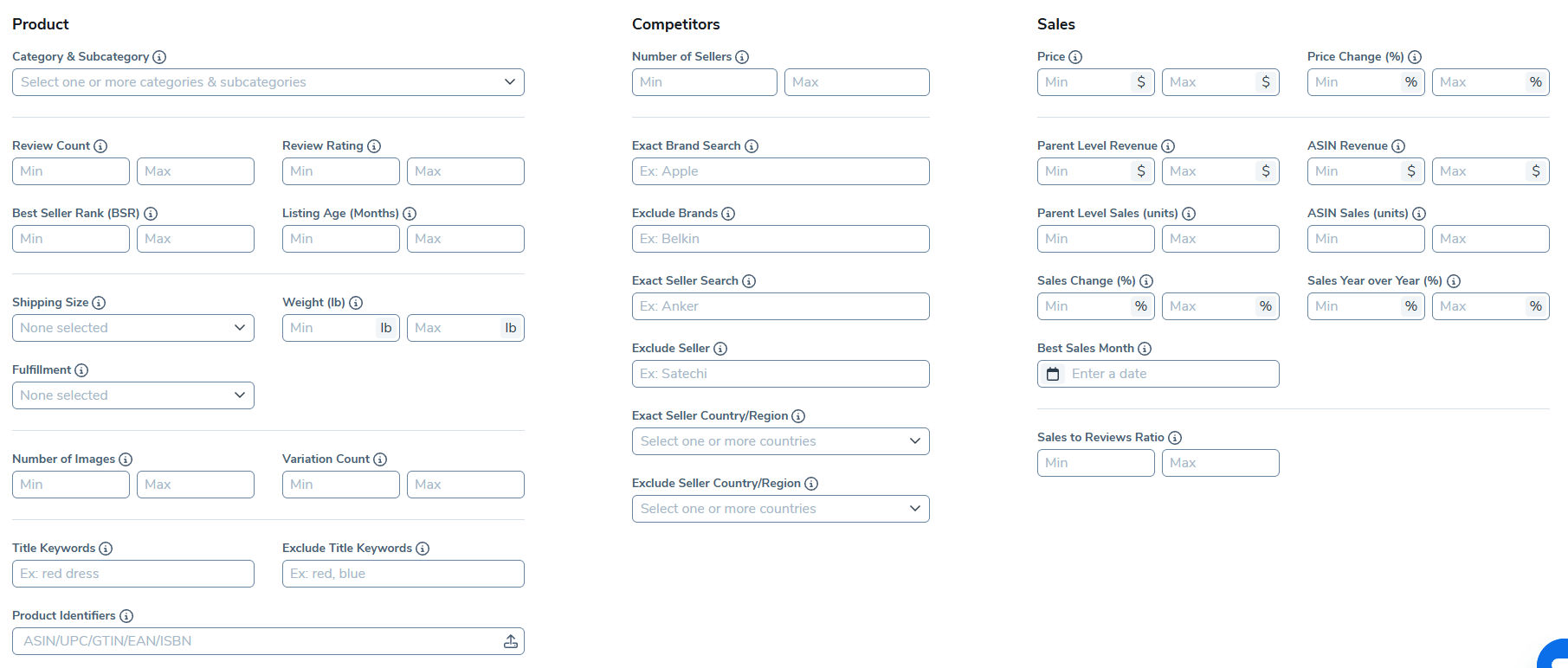Open the Fulfillment dropdown
This screenshot has height=668, width=1568.
coord(132,395)
